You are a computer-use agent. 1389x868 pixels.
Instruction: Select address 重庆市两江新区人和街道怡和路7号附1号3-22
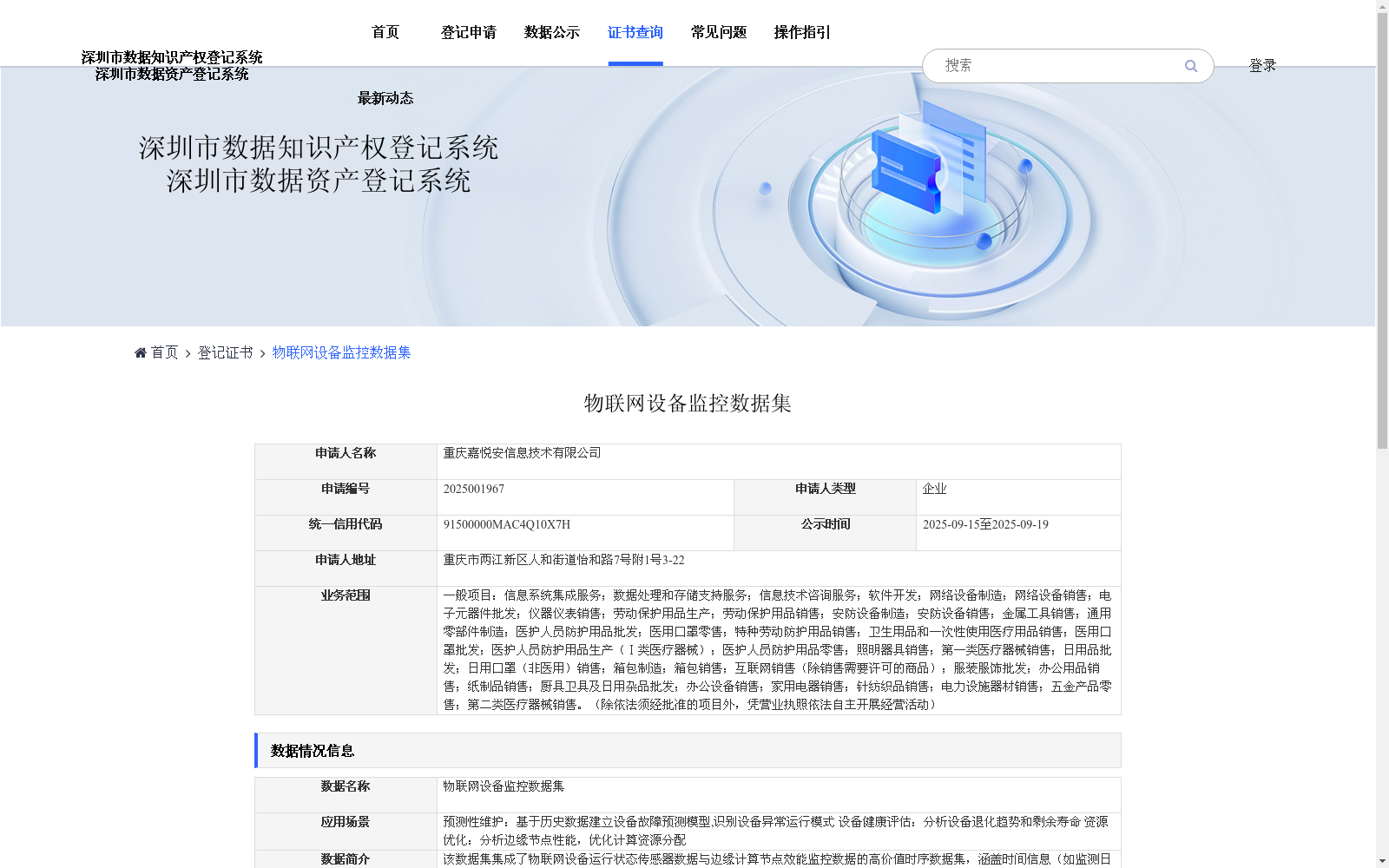click(564, 560)
